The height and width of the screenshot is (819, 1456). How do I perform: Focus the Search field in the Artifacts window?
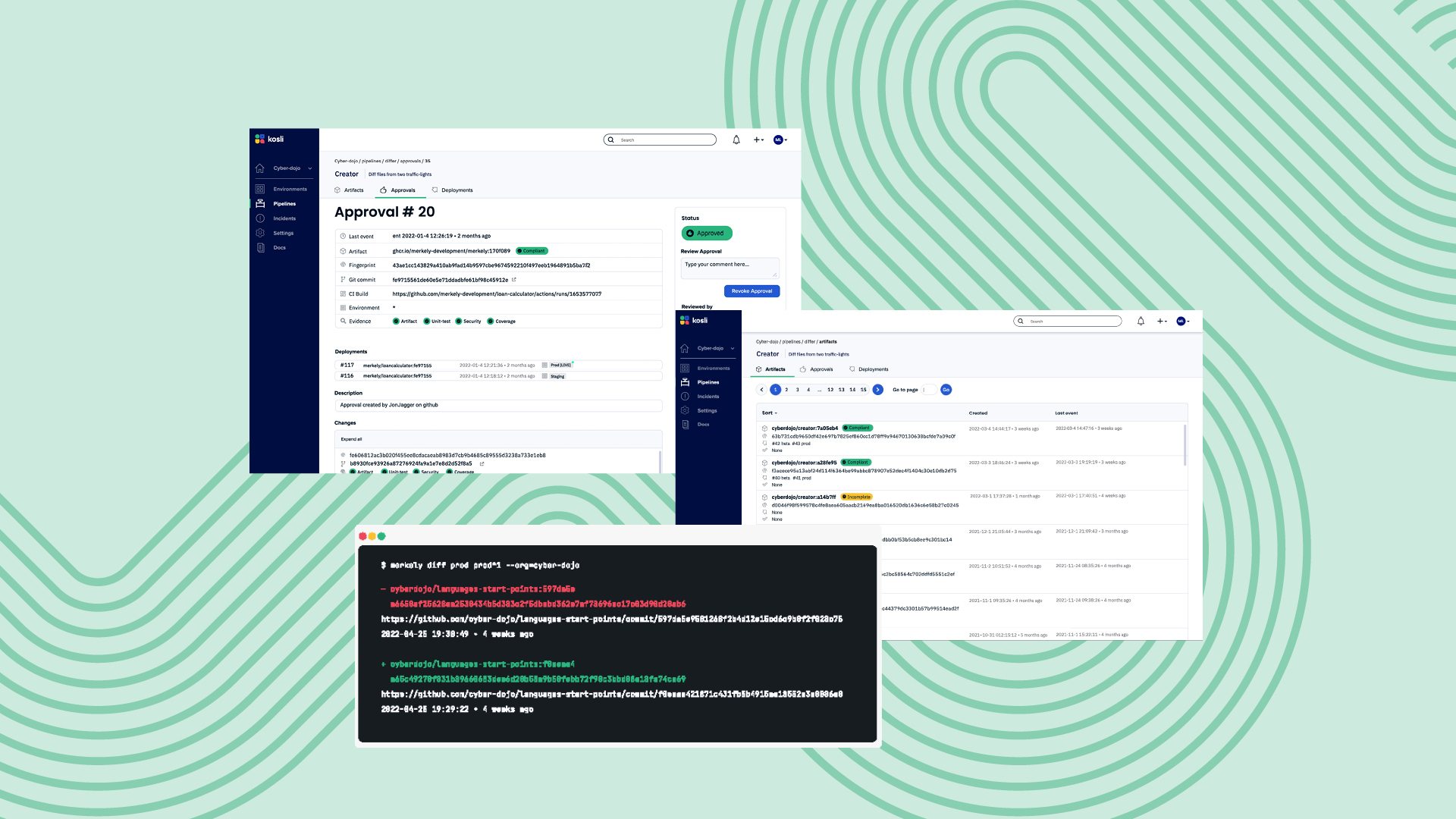coord(1068,322)
